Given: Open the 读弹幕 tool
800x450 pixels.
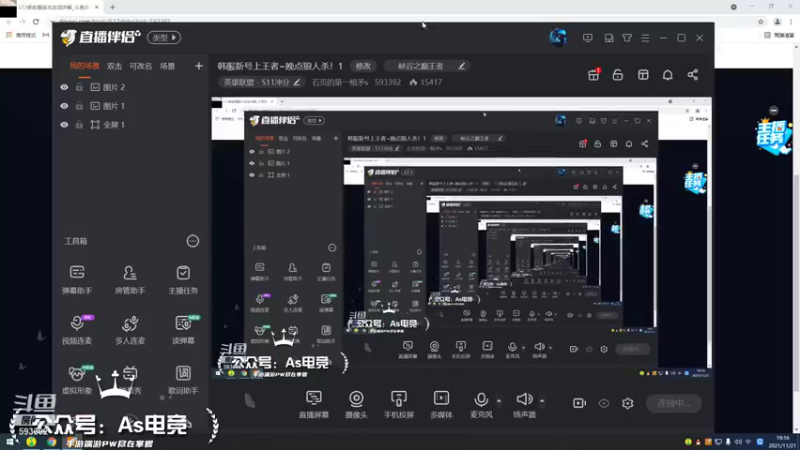Looking at the screenshot, I should pos(183,330).
